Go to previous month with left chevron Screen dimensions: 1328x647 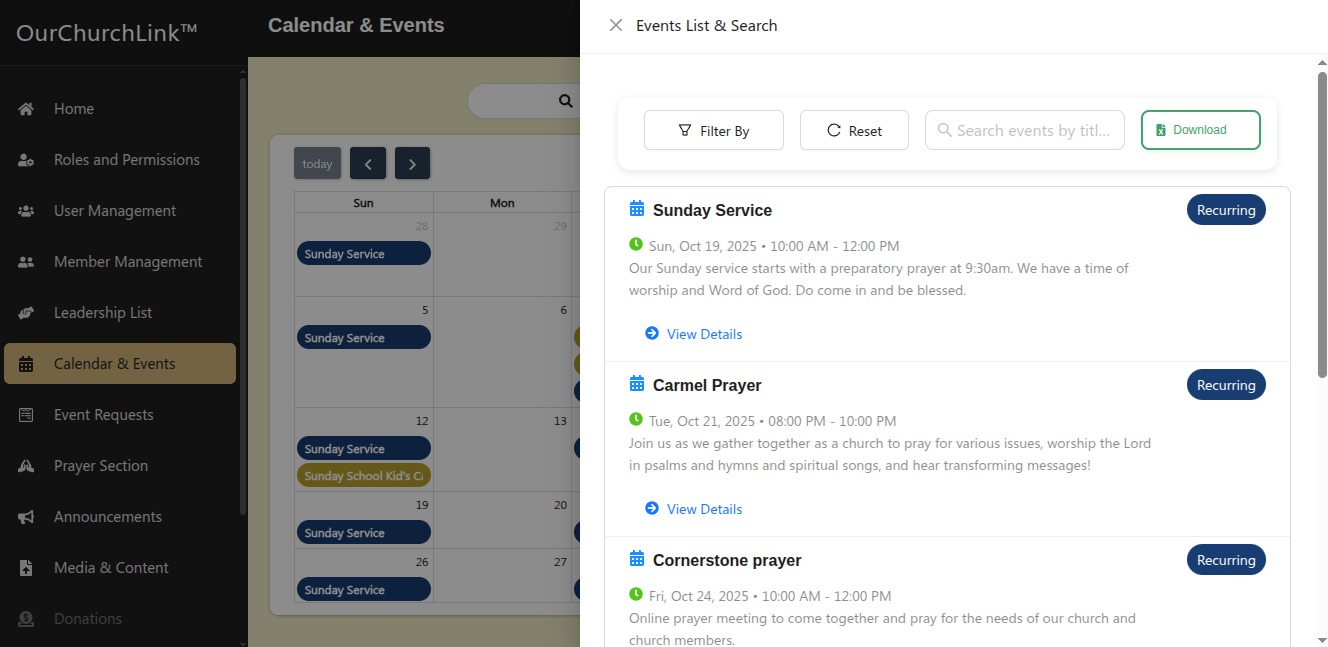(368, 163)
